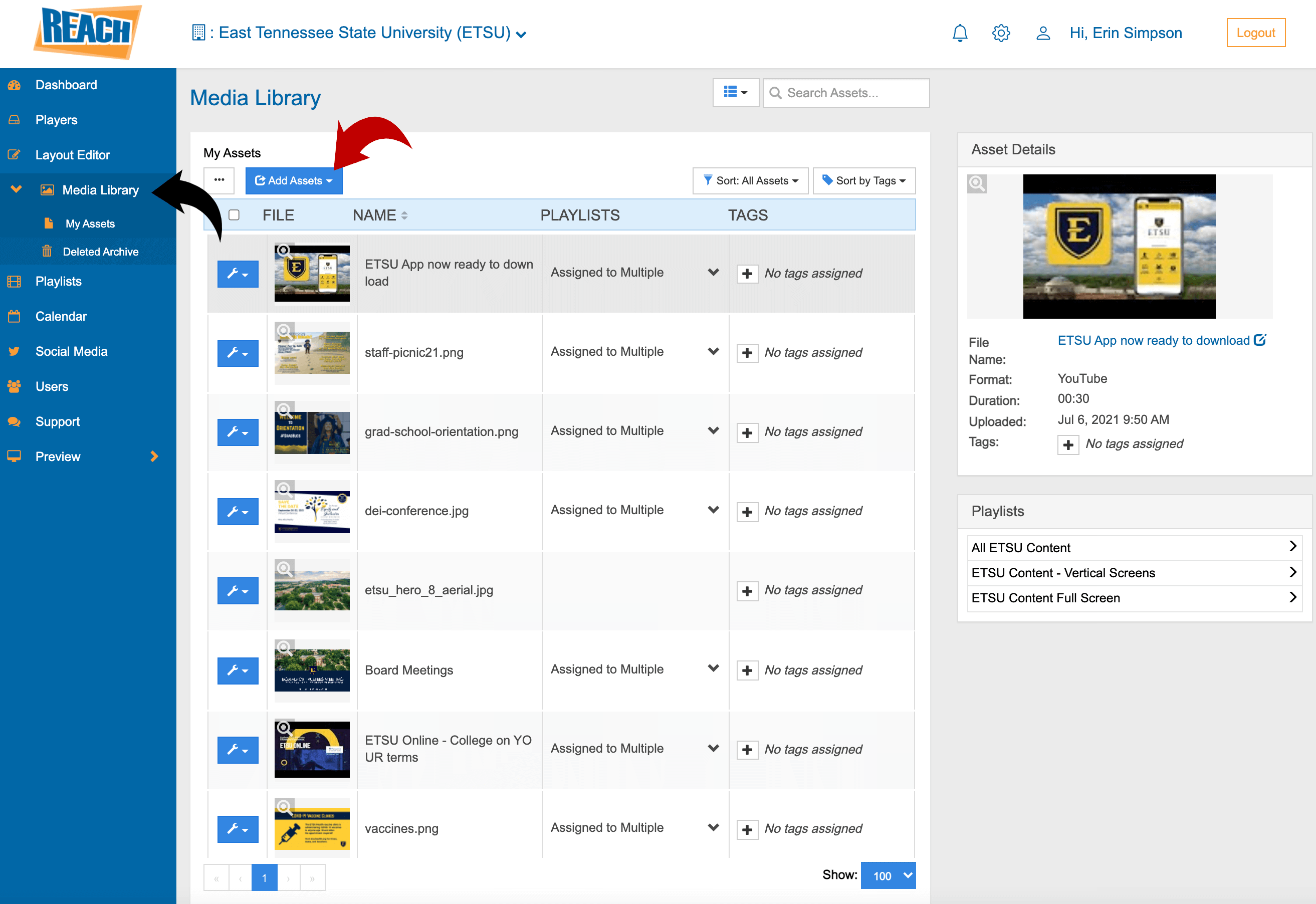Open the All ETSU Content playlist

1131,548
